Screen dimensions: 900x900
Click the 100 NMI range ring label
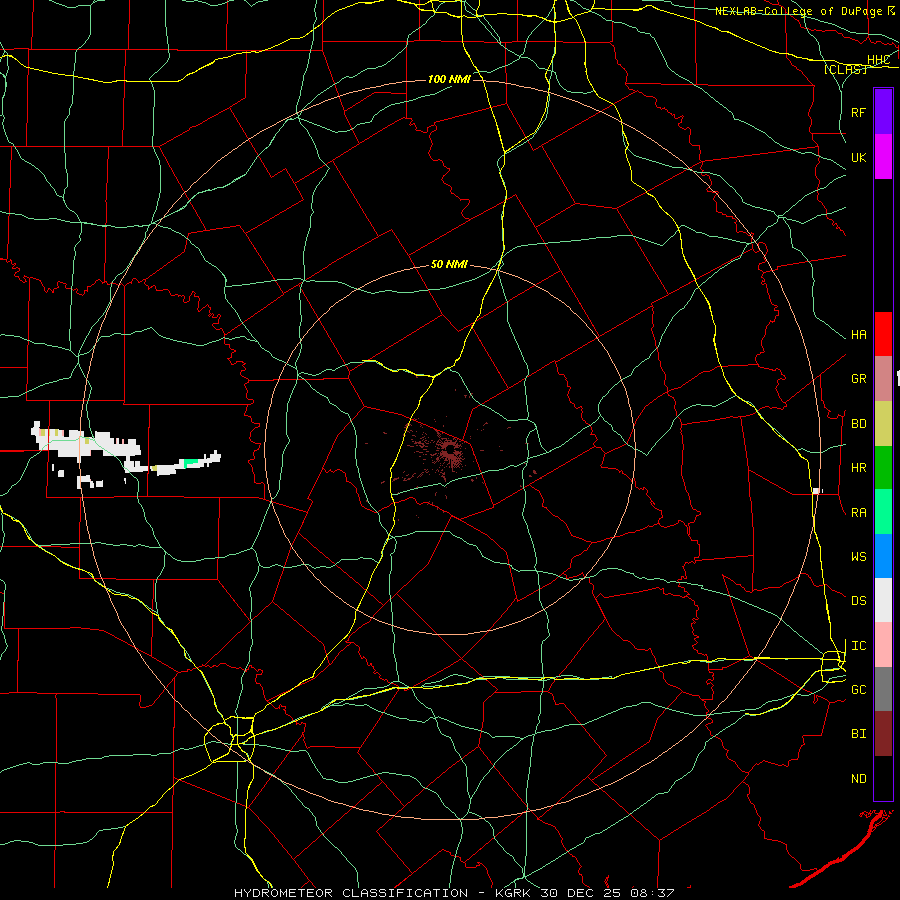pyautogui.click(x=449, y=79)
